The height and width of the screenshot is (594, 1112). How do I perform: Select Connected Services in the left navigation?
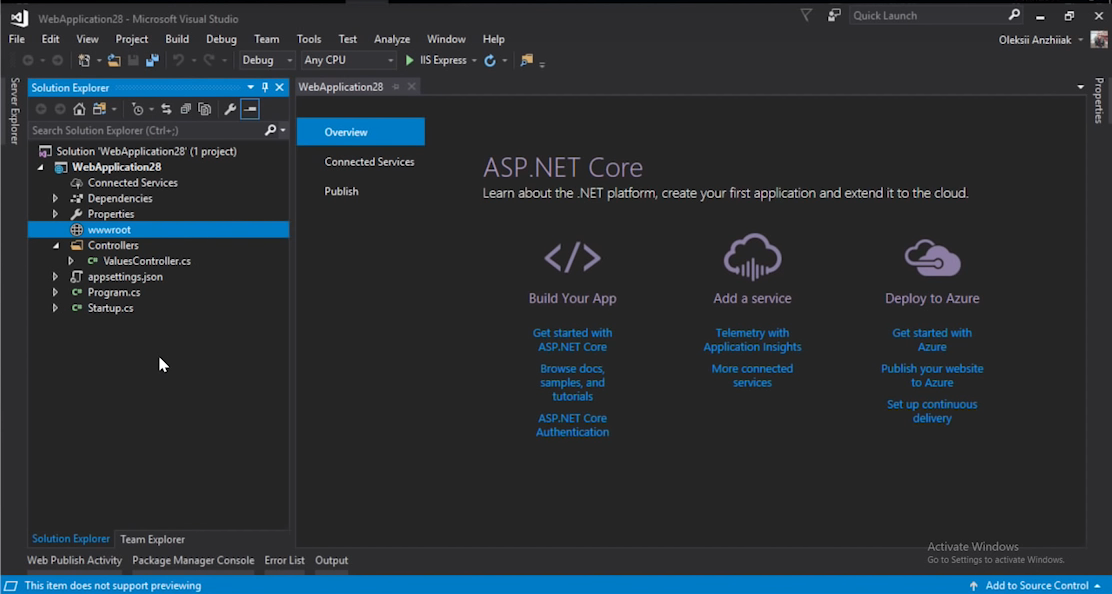369,162
